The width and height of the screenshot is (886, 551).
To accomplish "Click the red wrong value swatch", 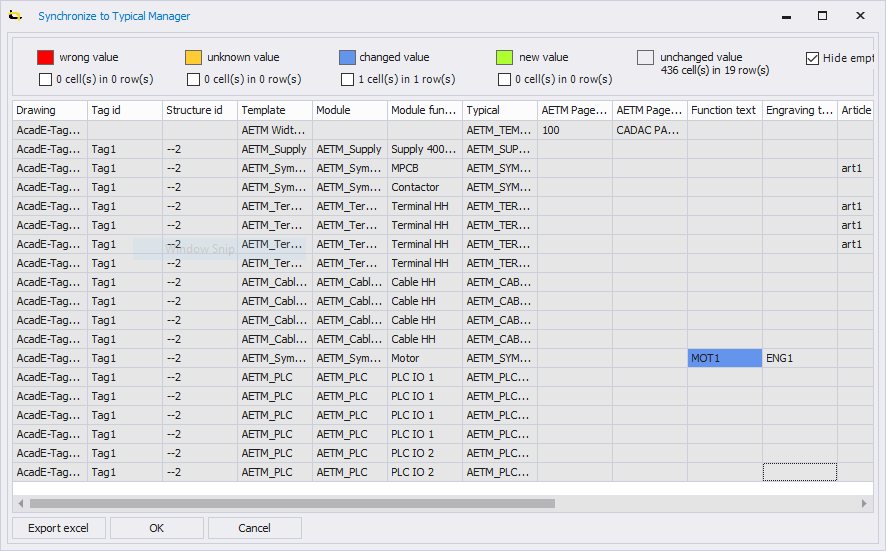I will (45, 58).
